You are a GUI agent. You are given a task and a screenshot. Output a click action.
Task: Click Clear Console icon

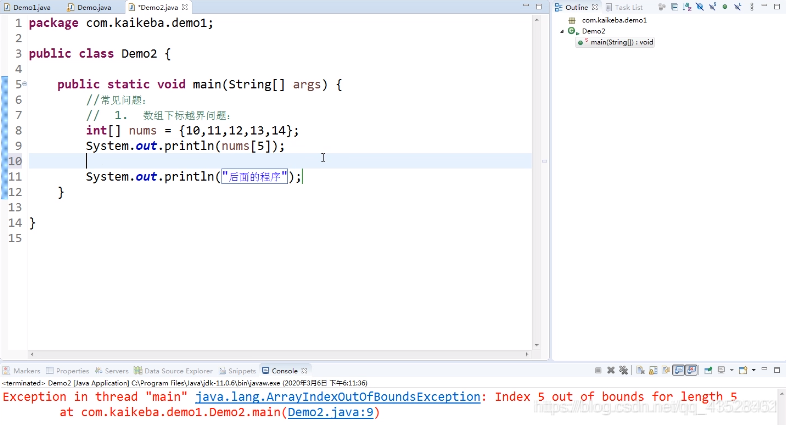click(x=641, y=370)
